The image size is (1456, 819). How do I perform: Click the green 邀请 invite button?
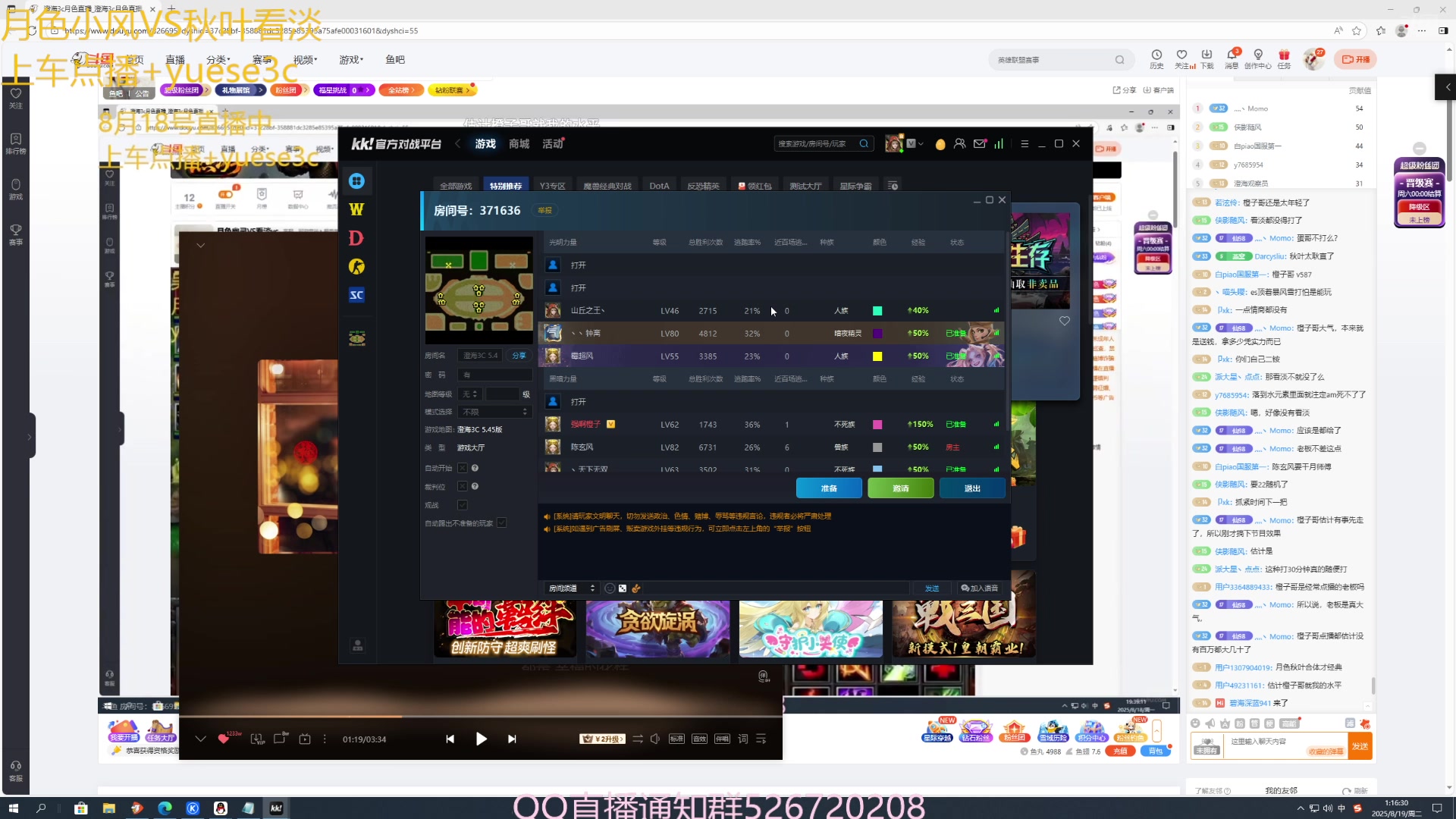[x=900, y=488]
